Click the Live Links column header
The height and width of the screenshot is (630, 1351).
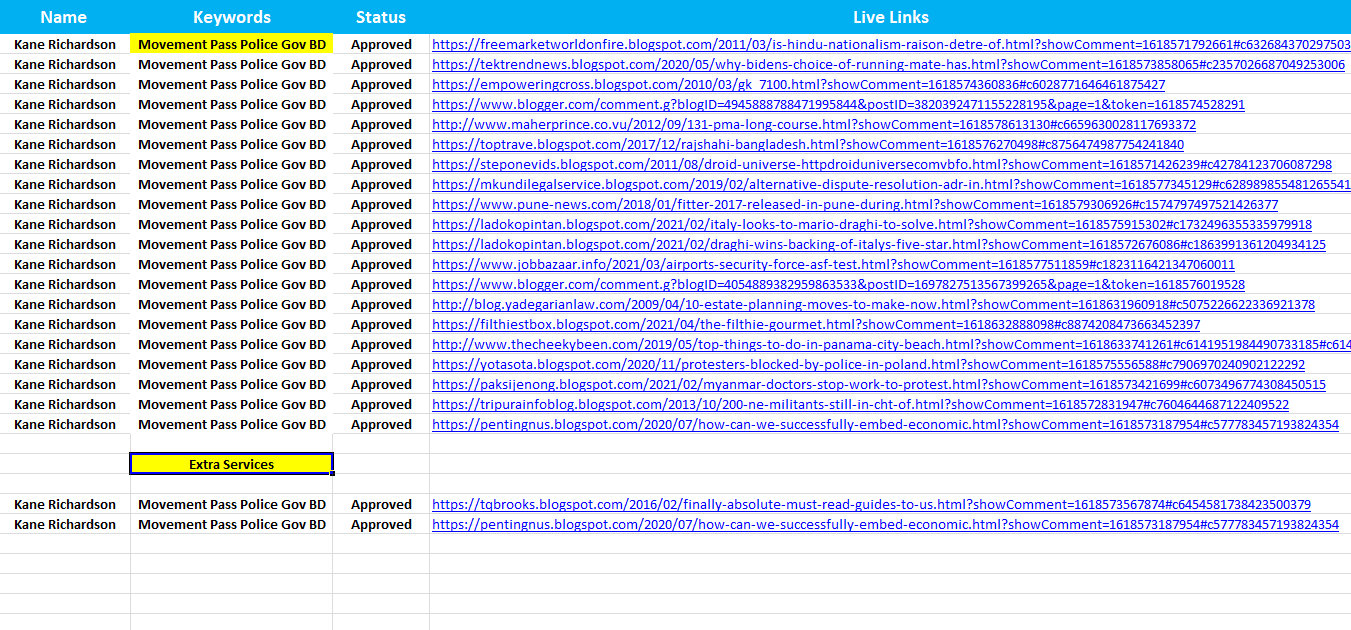[890, 17]
